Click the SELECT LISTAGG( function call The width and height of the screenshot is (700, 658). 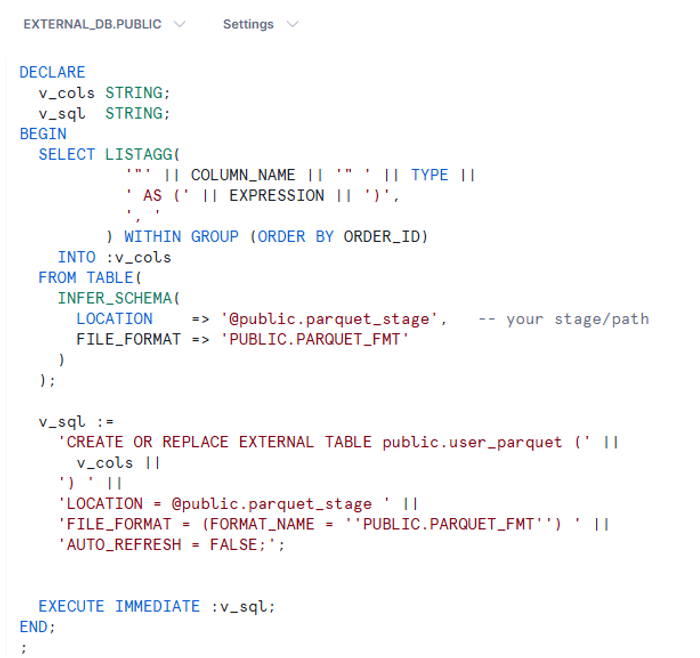[x=109, y=154]
